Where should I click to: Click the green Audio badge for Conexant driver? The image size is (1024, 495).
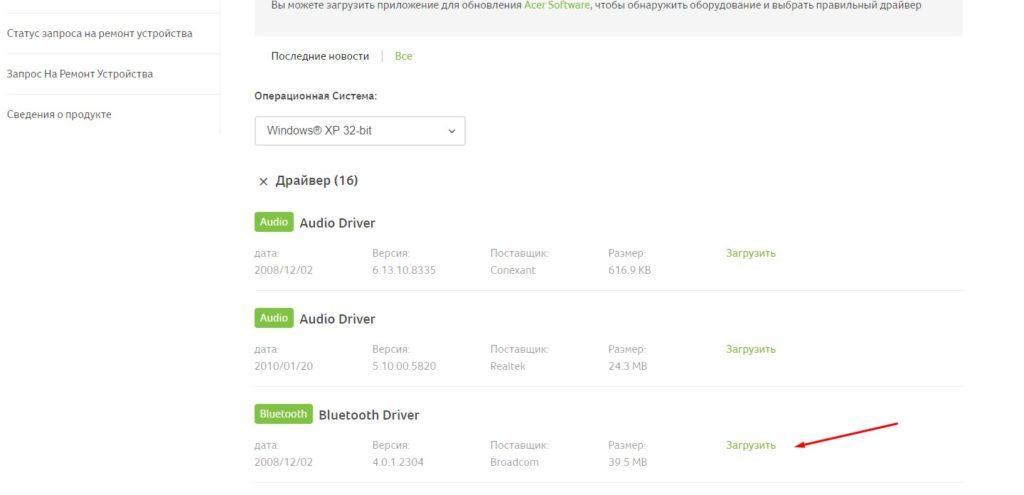click(x=274, y=222)
